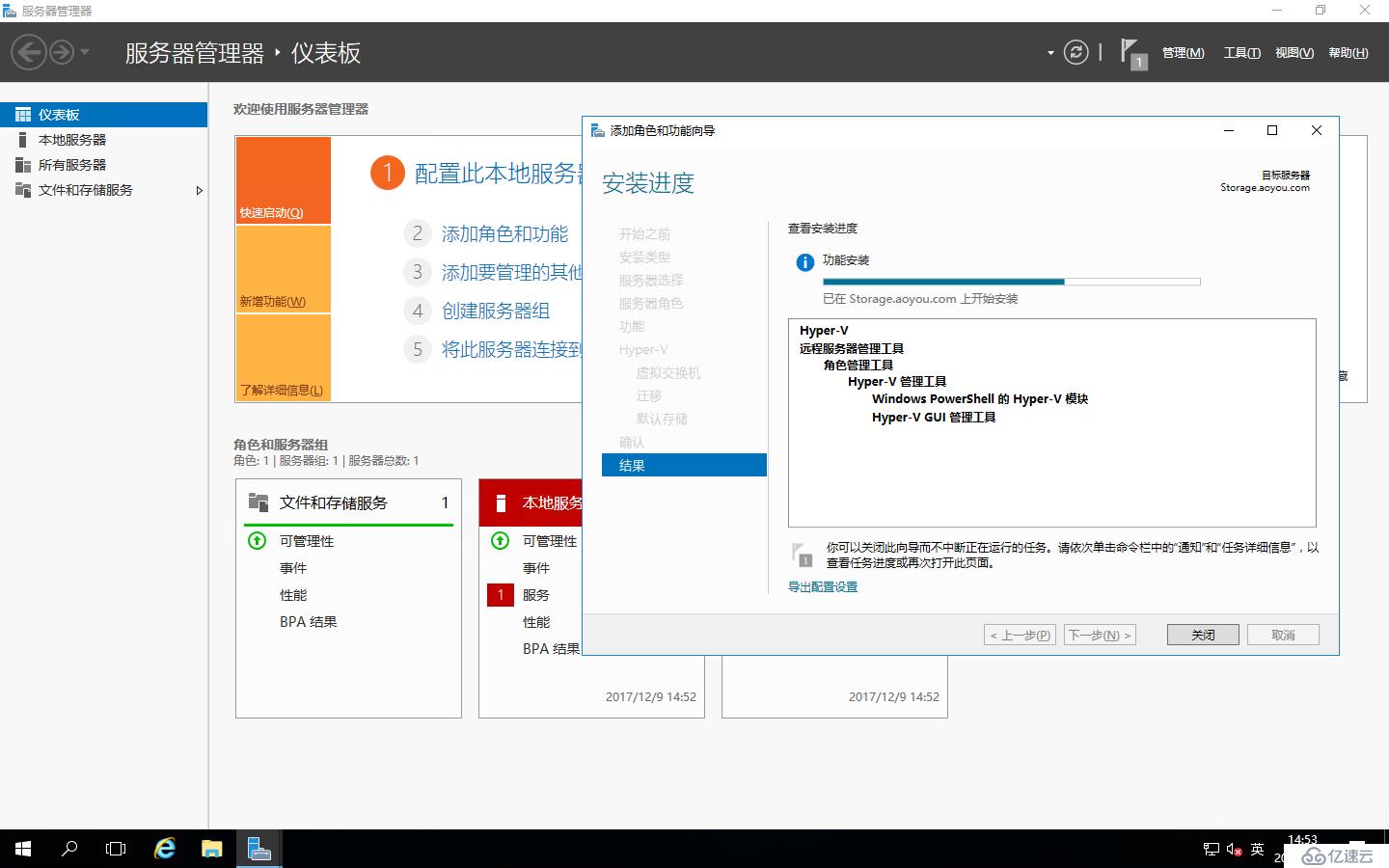Image resolution: width=1389 pixels, height=868 pixels.
Task: Click the 配置此本地服务器 link
Action: click(x=499, y=174)
